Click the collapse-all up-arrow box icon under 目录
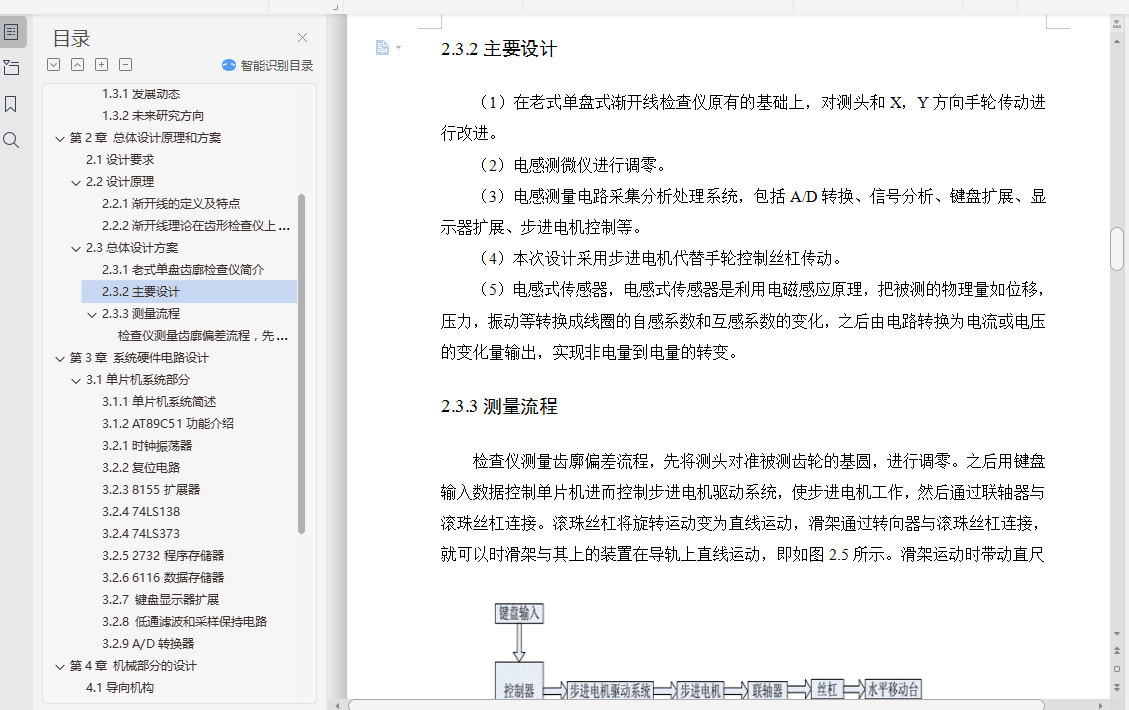The height and width of the screenshot is (710, 1129). 77,65
